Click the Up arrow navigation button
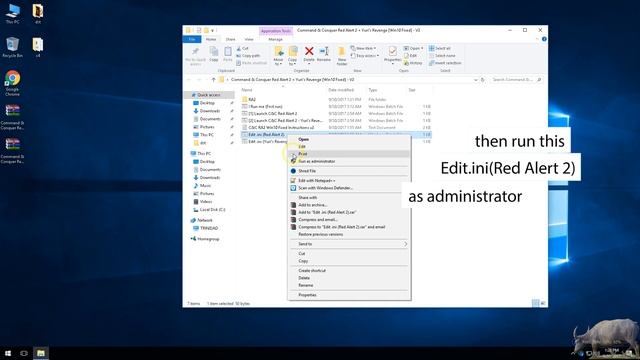The image size is (640, 360). tap(213, 80)
